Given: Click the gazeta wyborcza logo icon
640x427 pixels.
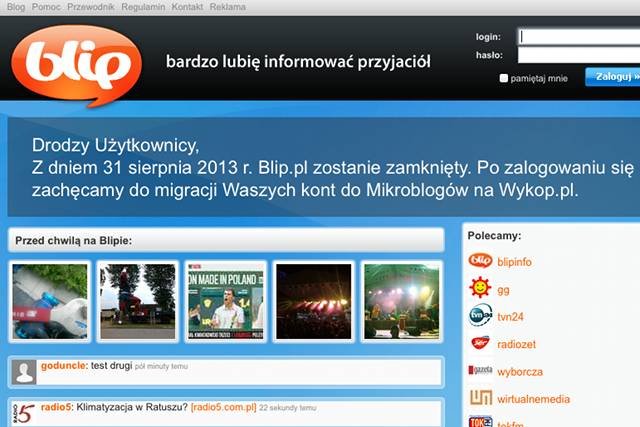Looking at the screenshot, I should coord(480,370).
